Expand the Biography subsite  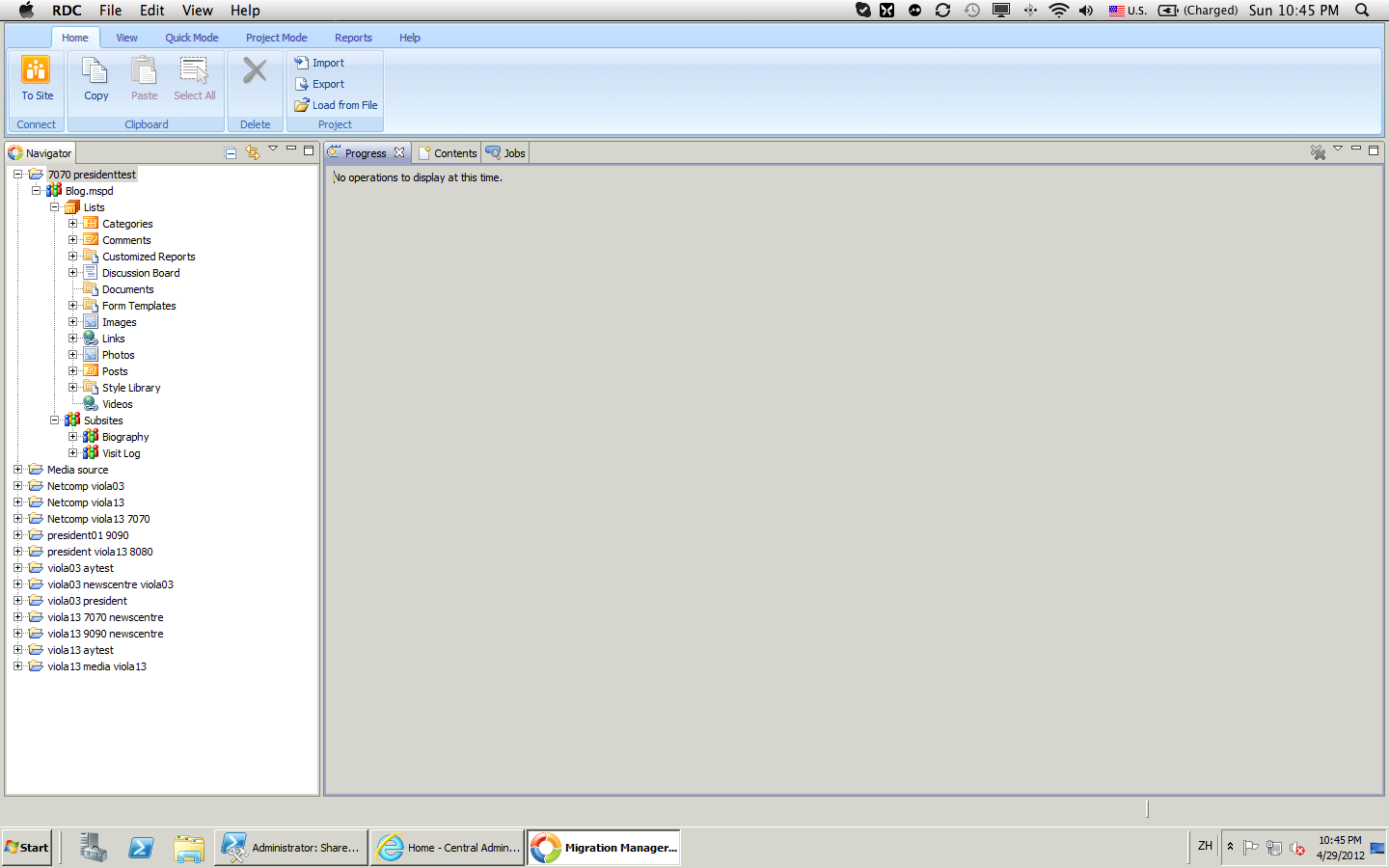coord(73,437)
